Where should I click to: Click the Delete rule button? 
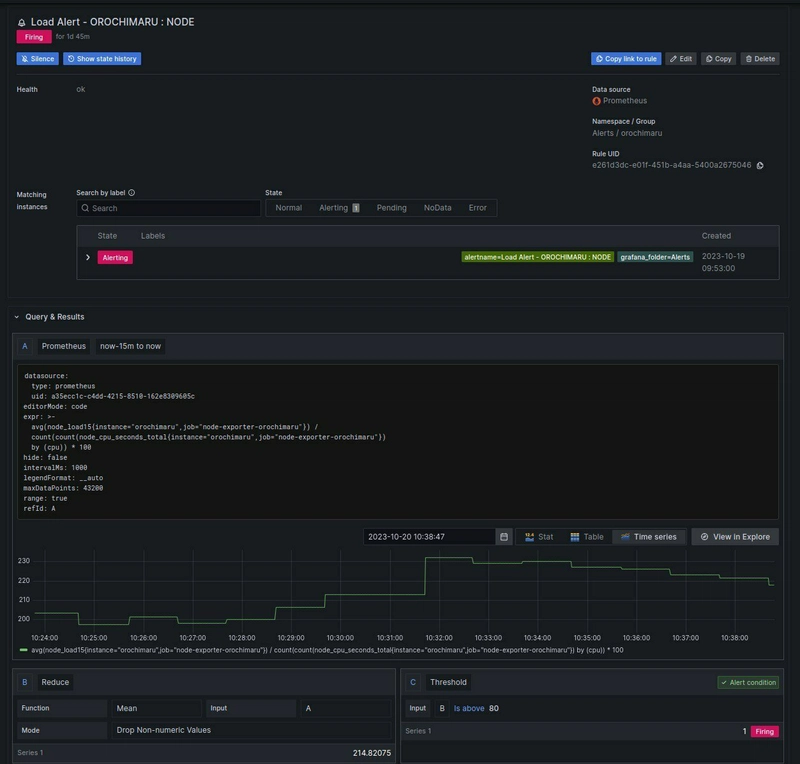point(759,59)
